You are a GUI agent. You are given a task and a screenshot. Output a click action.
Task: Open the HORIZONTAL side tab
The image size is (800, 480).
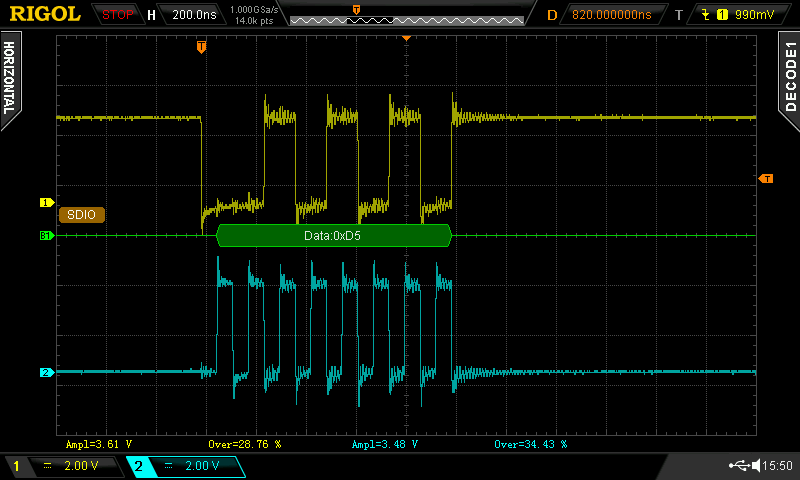click(x=10, y=75)
